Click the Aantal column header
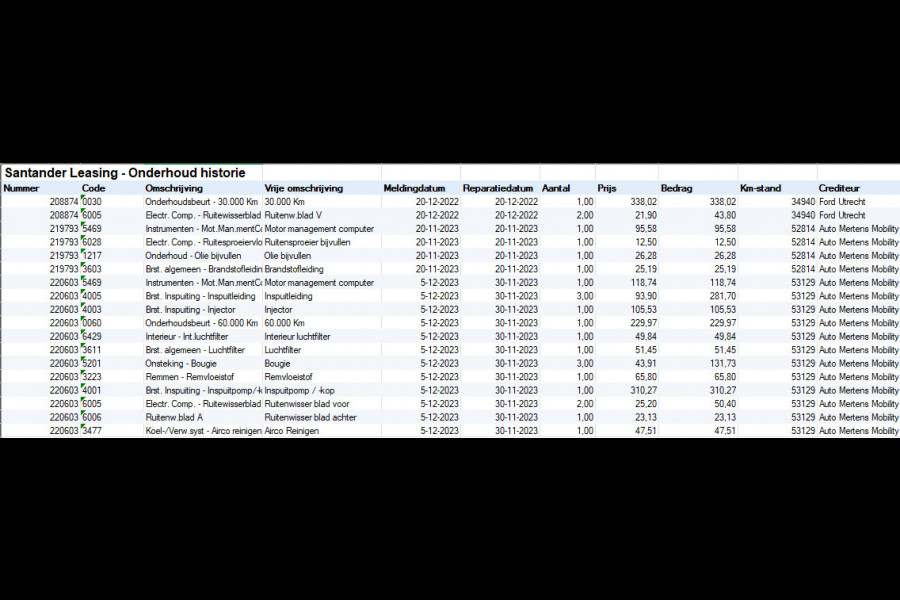The width and height of the screenshot is (900, 600). (x=555, y=188)
